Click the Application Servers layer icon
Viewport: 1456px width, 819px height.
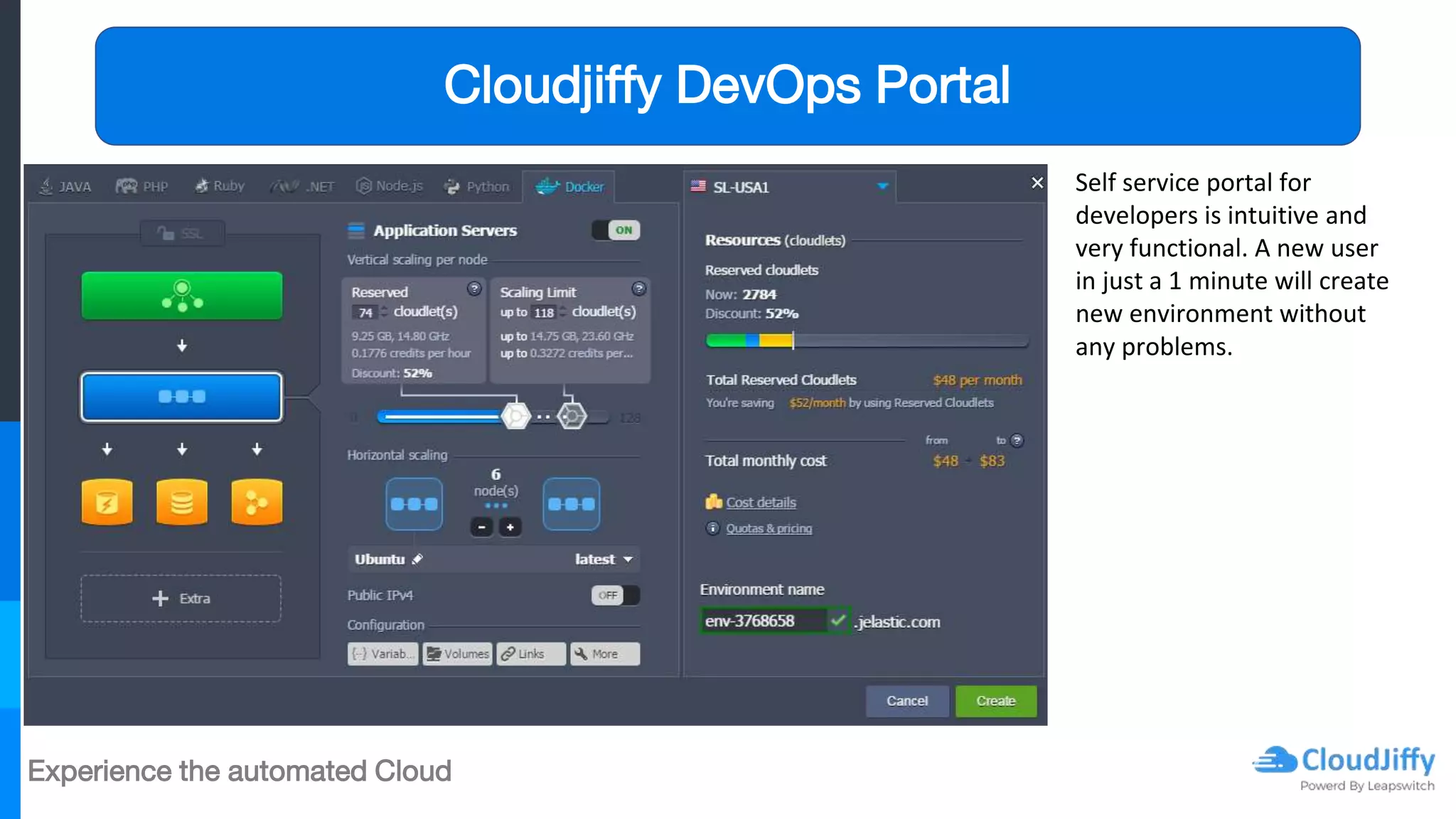pos(355,230)
